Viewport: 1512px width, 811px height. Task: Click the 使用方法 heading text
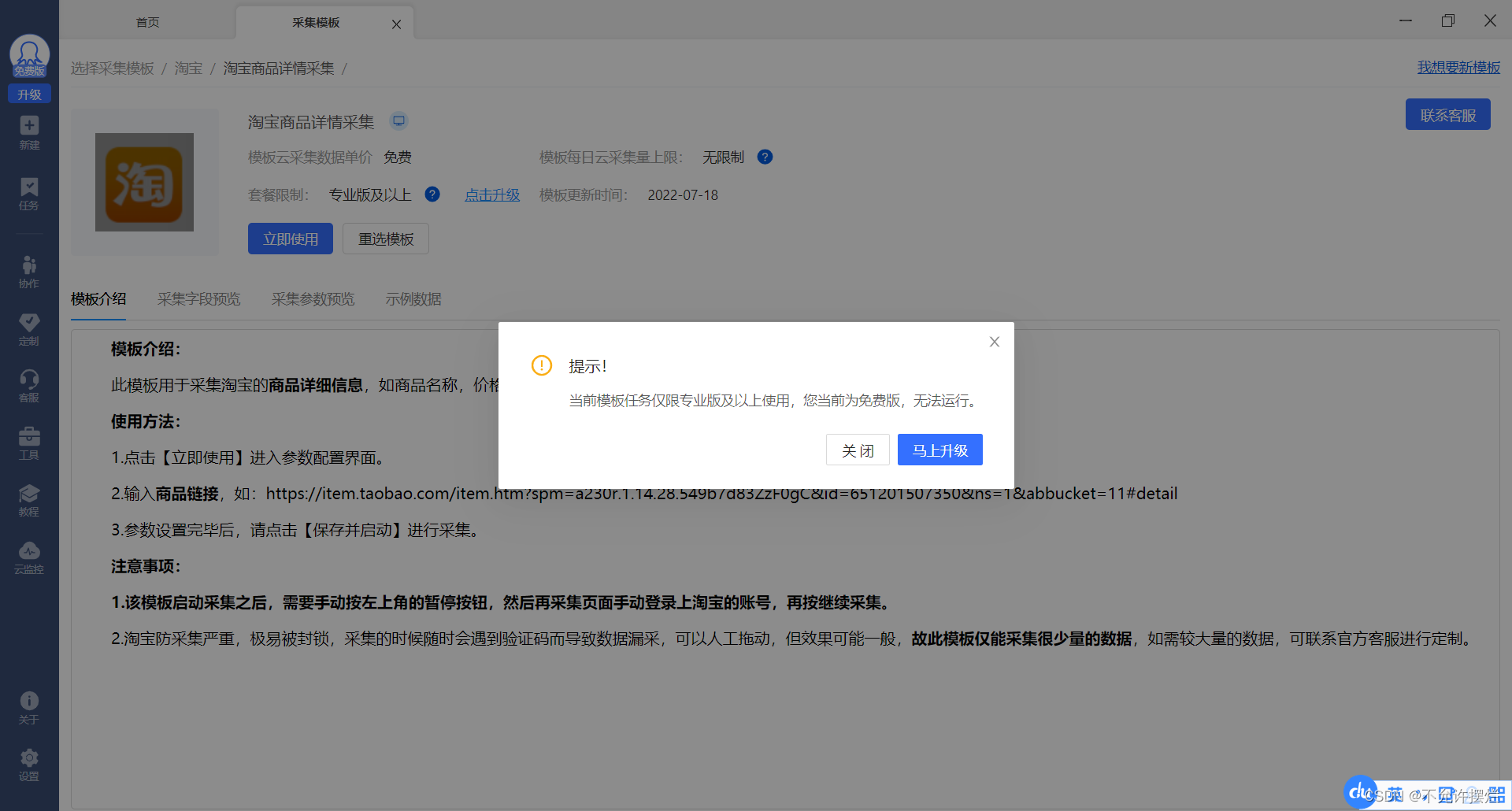(x=146, y=421)
